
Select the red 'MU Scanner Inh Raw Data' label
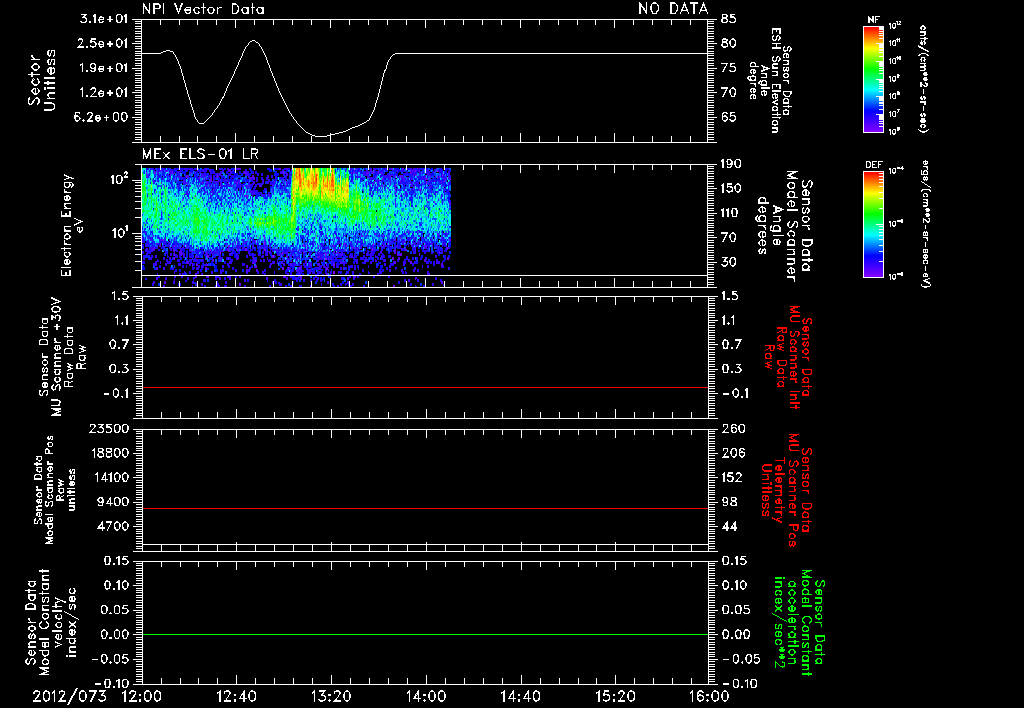(x=788, y=357)
